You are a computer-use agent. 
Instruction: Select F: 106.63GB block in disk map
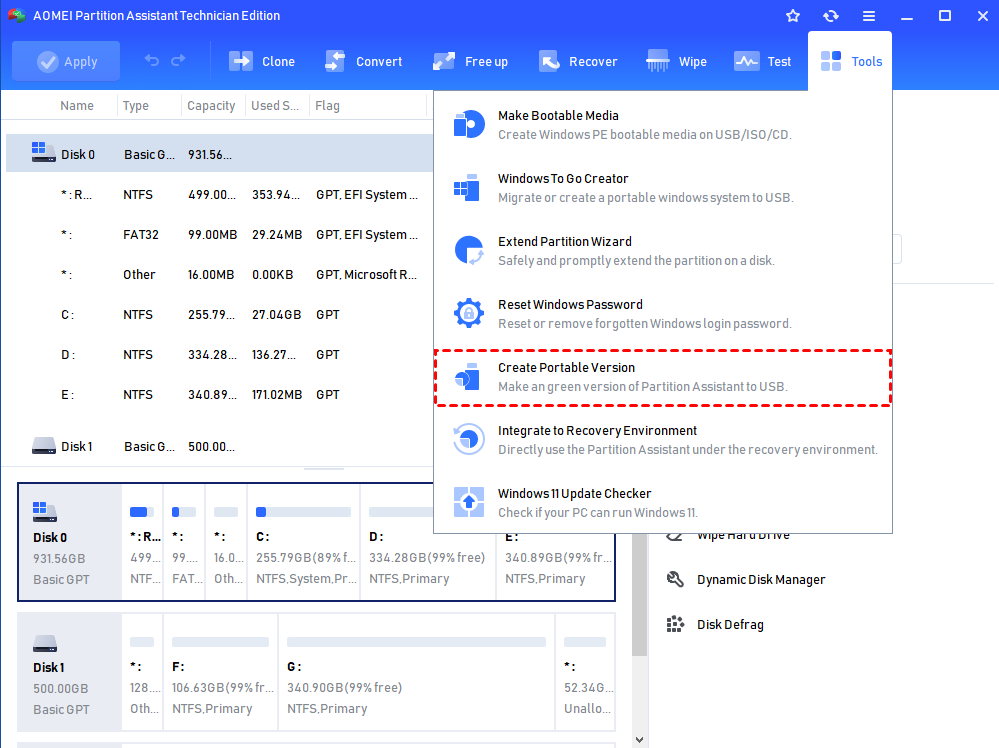coord(220,672)
